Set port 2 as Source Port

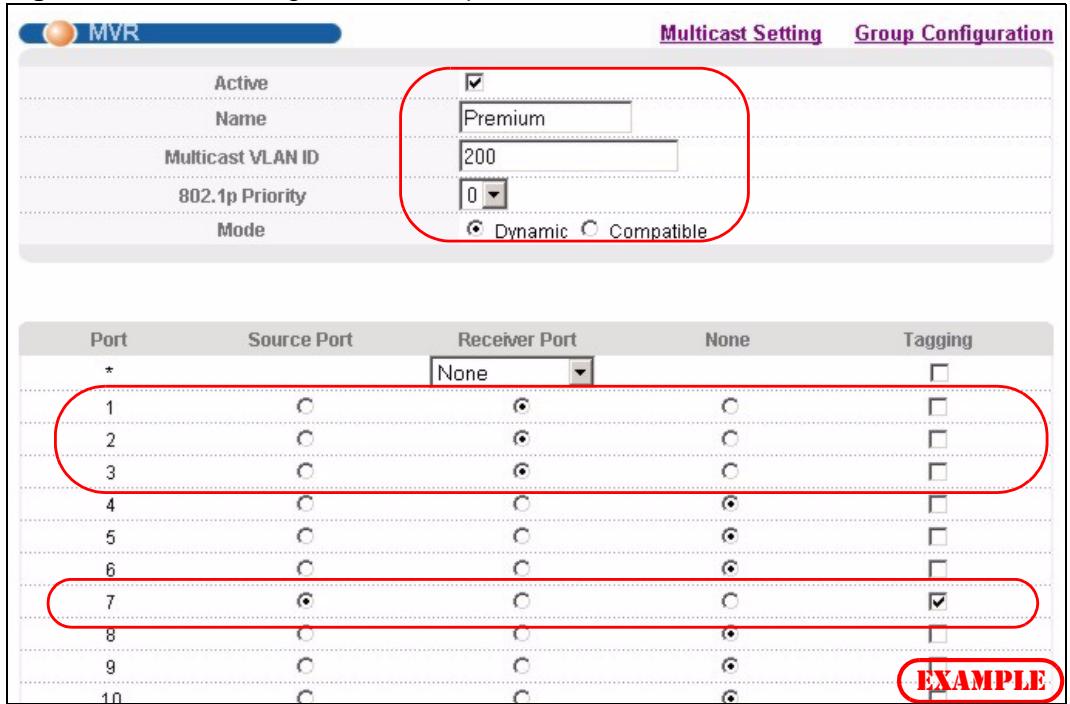pos(305,439)
